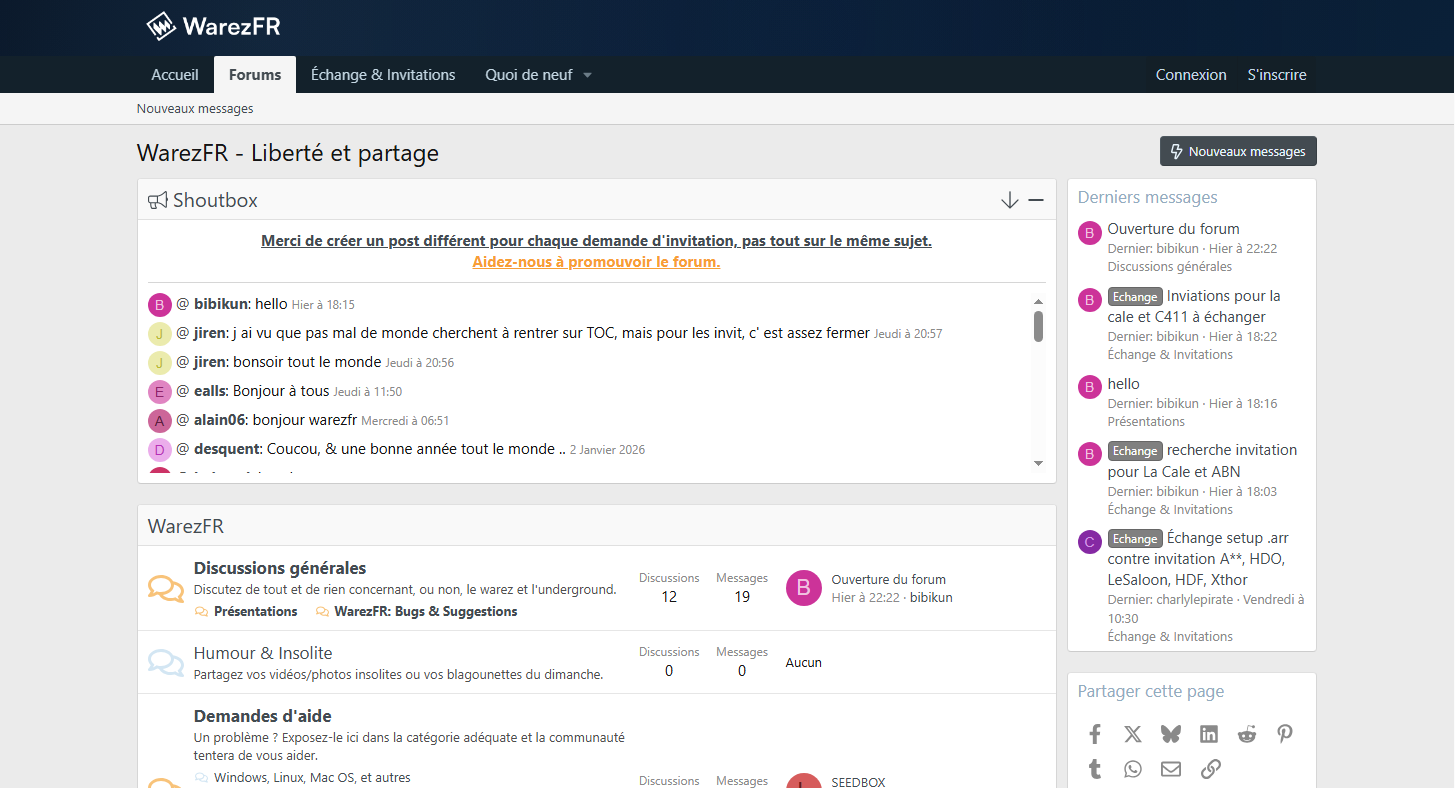1455x788 pixels.
Task: Open the Discussions générales forum
Action: [x=280, y=568]
